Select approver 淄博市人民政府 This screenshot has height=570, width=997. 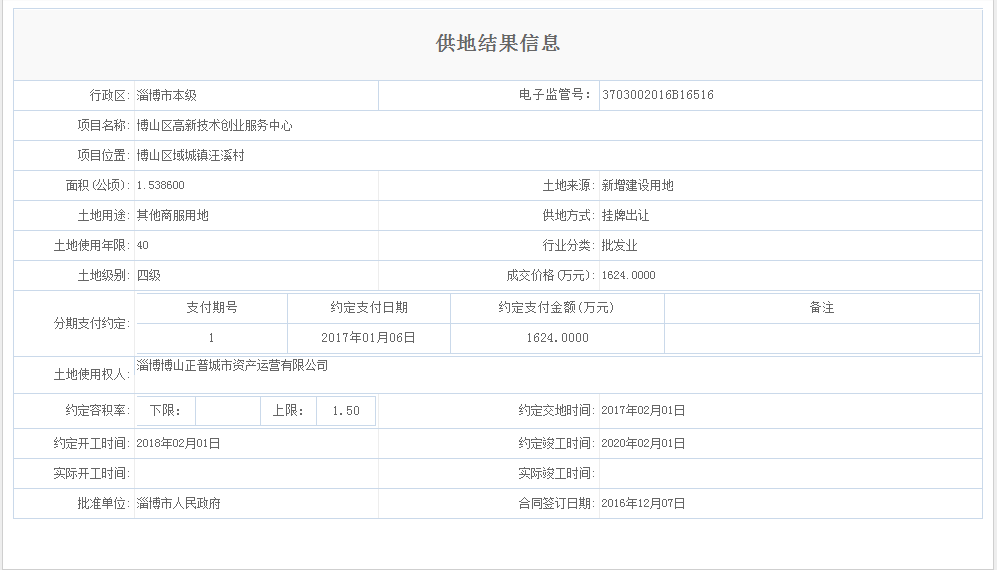[179, 503]
